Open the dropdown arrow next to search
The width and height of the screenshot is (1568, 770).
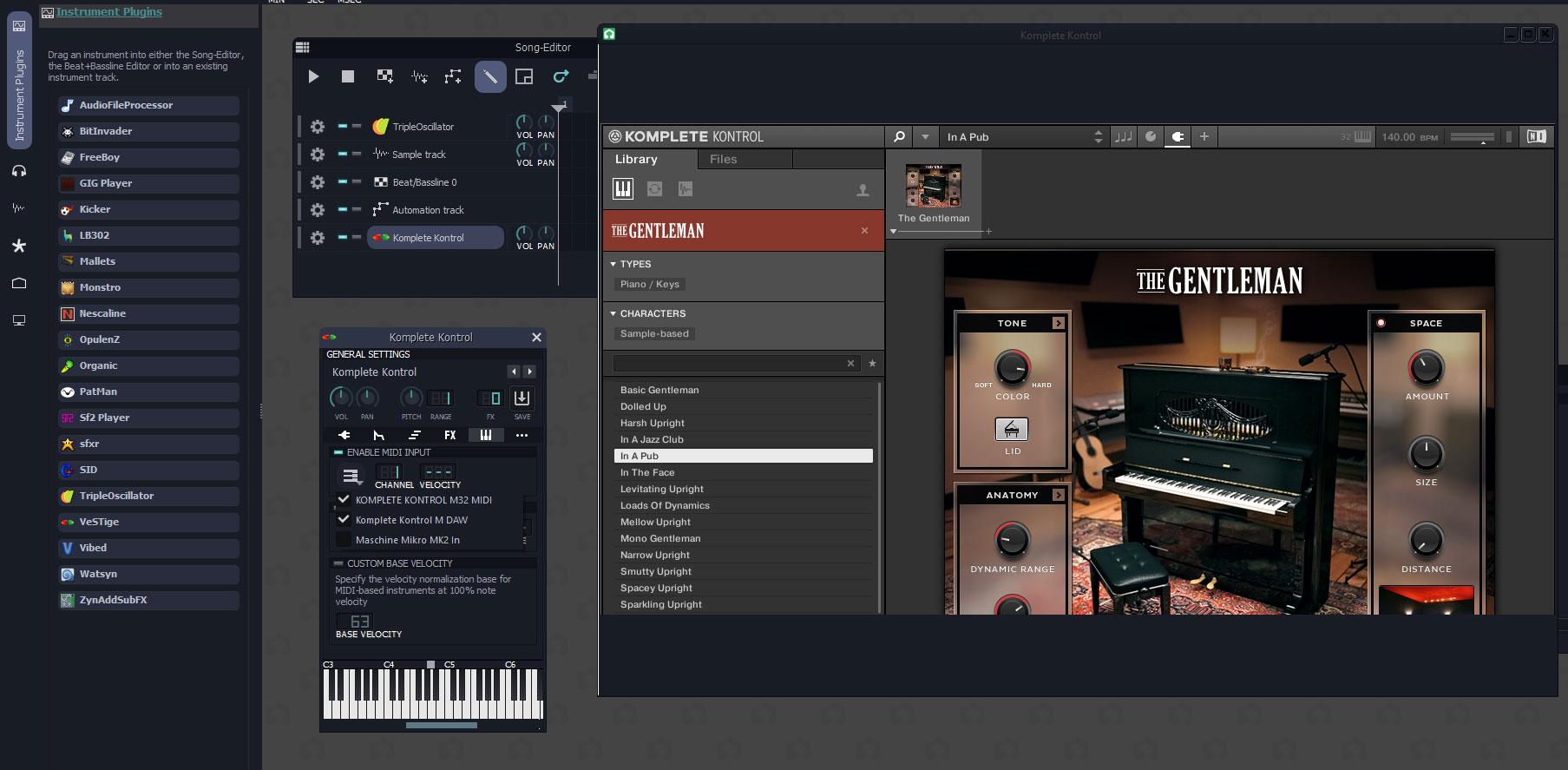(x=925, y=136)
